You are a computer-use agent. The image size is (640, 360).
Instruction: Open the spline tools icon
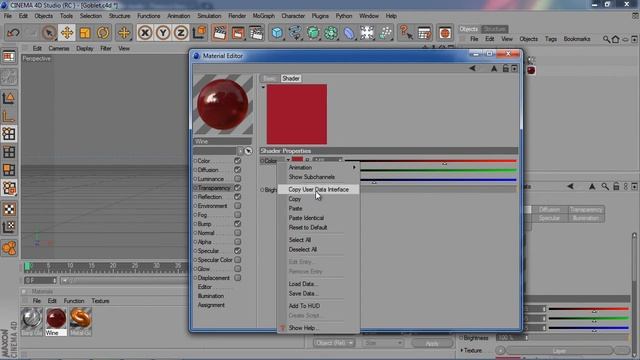tap(295, 33)
